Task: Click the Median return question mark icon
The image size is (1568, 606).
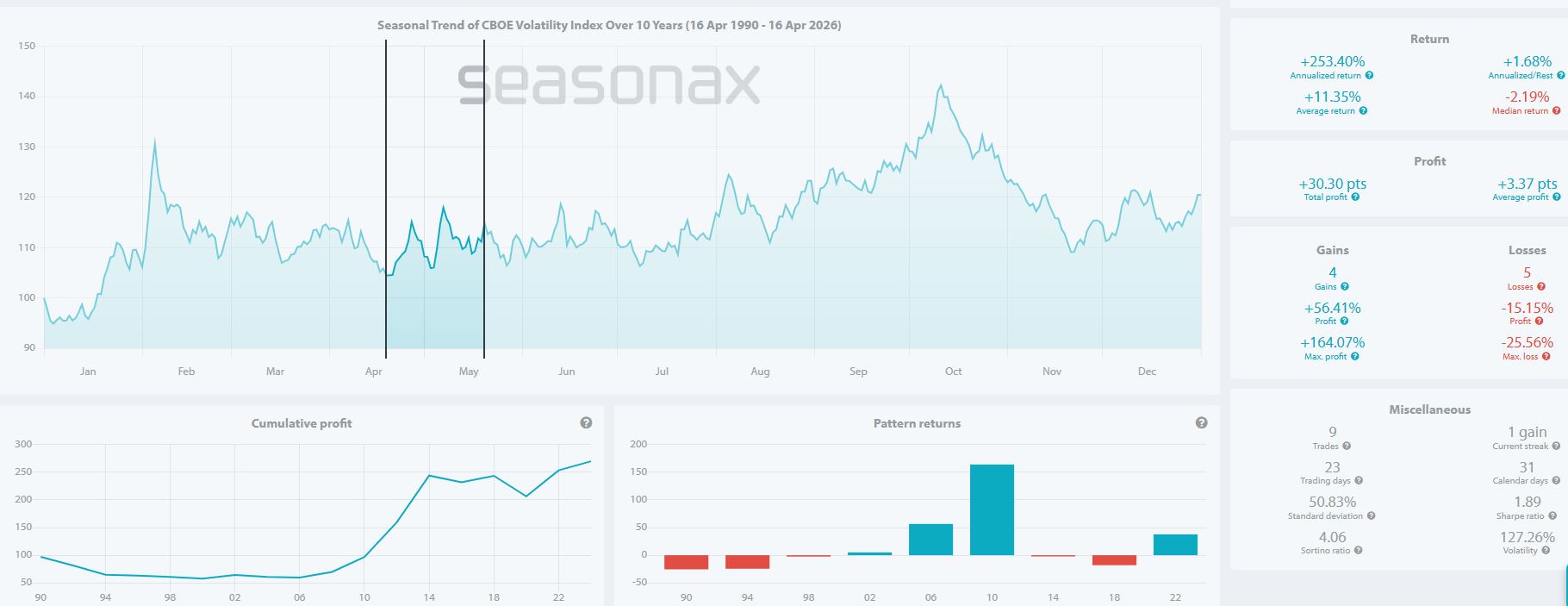Action: click(x=1556, y=111)
